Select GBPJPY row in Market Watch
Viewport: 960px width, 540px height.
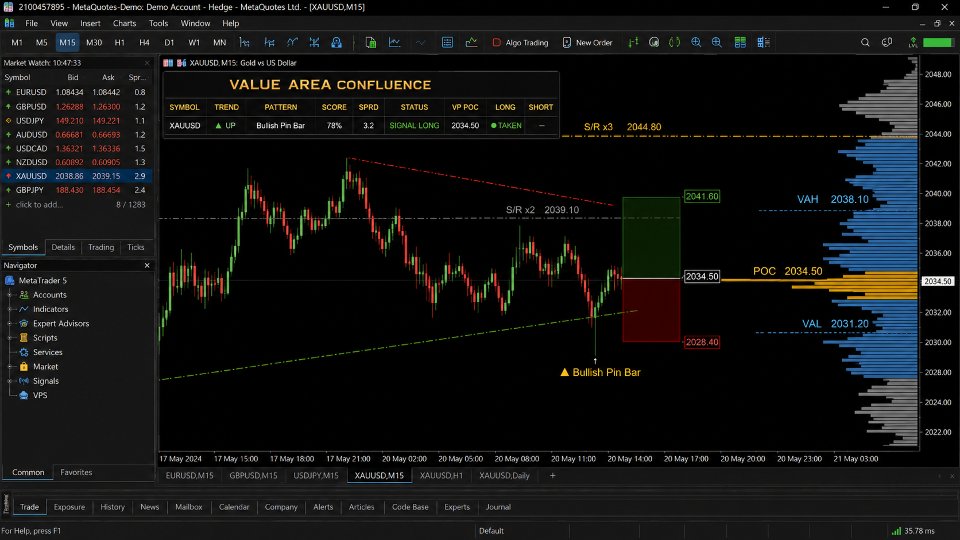tap(77, 190)
